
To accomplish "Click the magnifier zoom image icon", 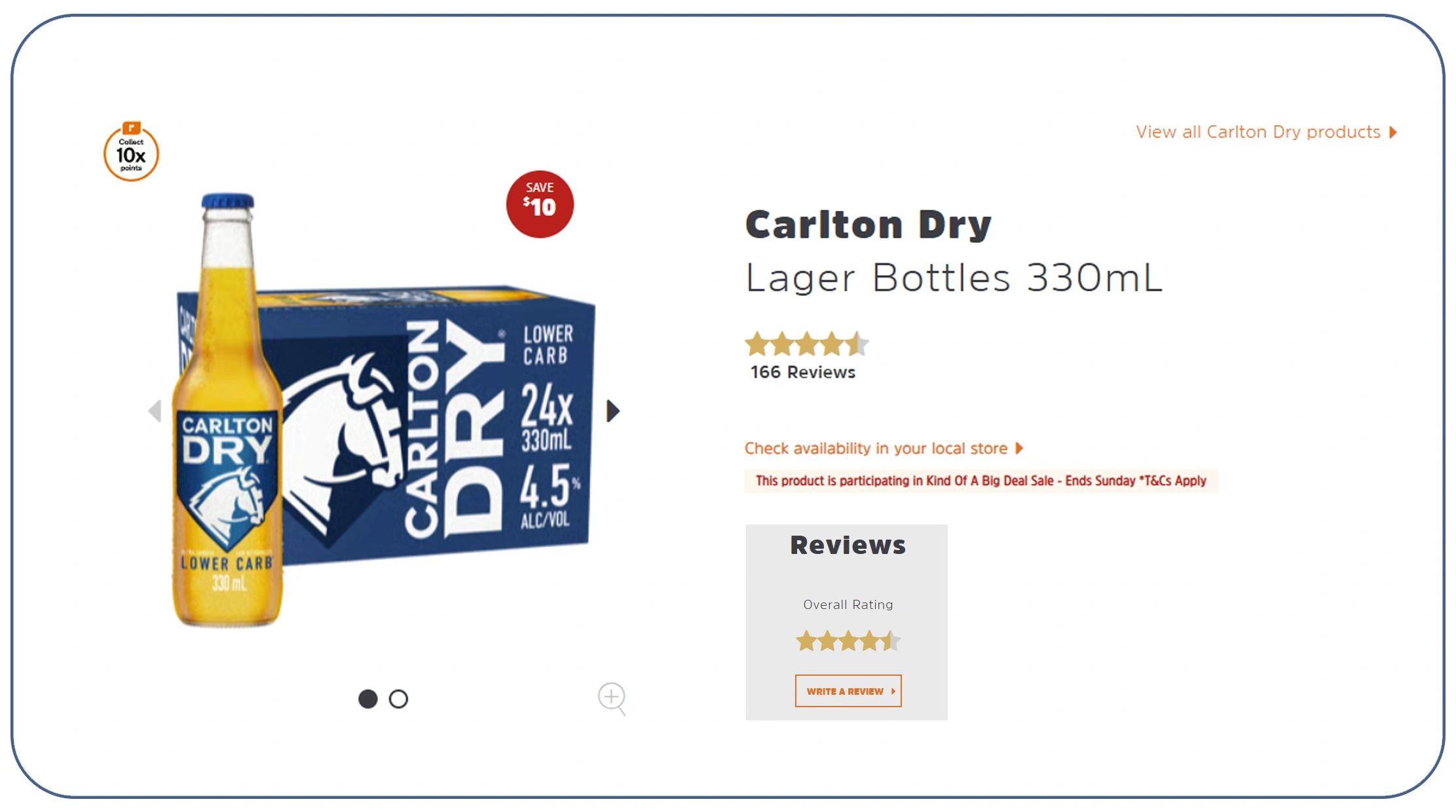I will click(612, 699).
